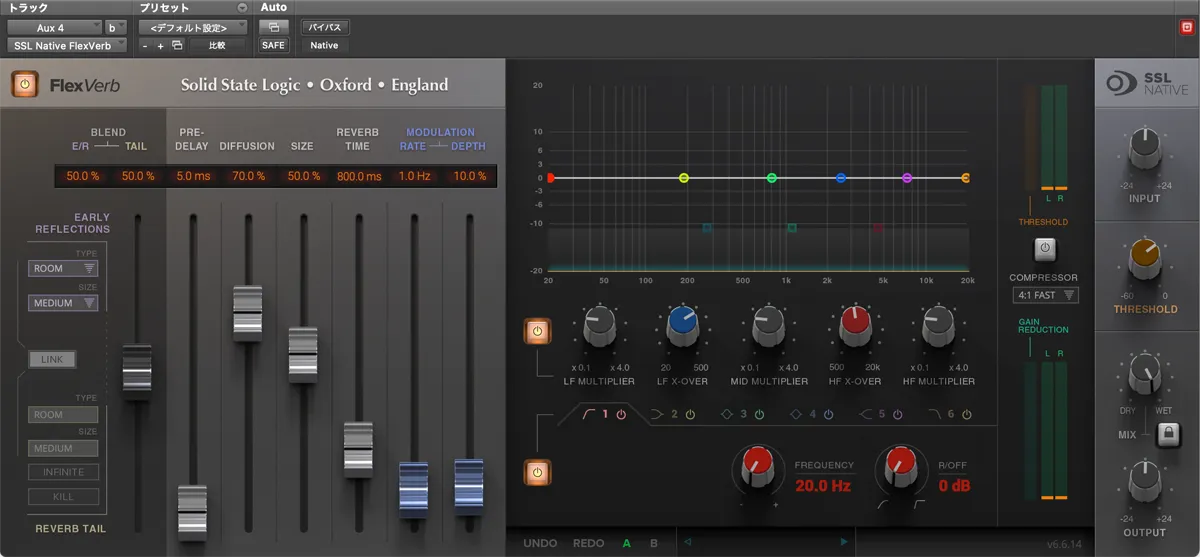The image size is (1200, 557).
Task: Click the SSL Native logo
Action: (x=1147, y=85)
